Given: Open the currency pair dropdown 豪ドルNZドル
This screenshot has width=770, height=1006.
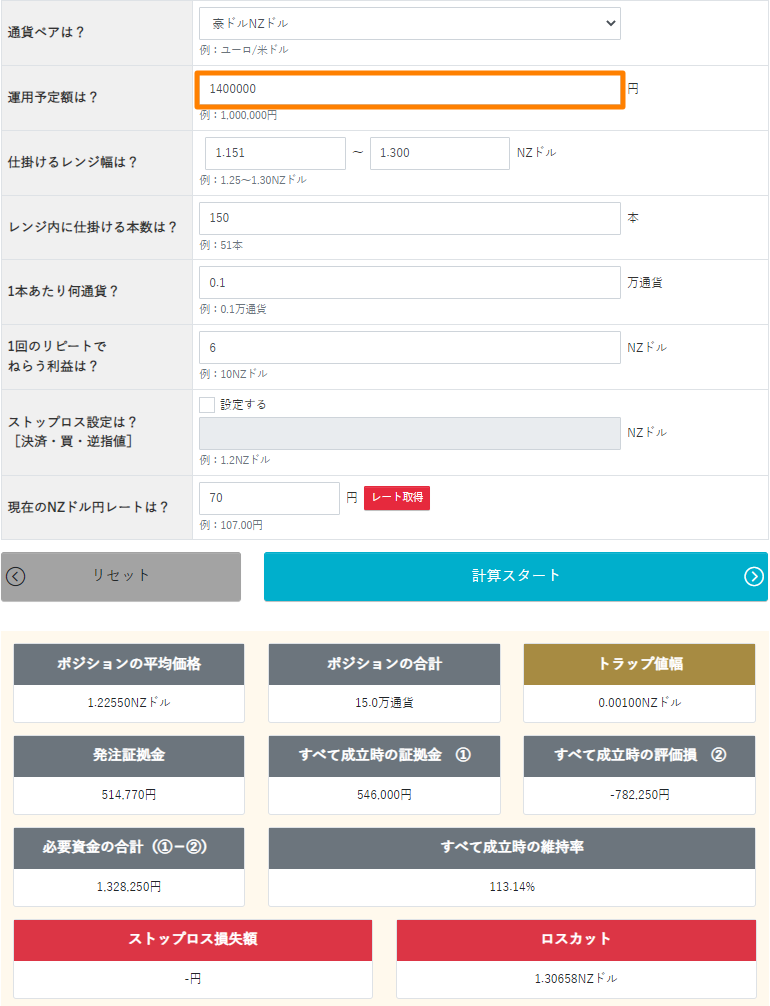Looking at the screenshot, I should pos(409,23).
